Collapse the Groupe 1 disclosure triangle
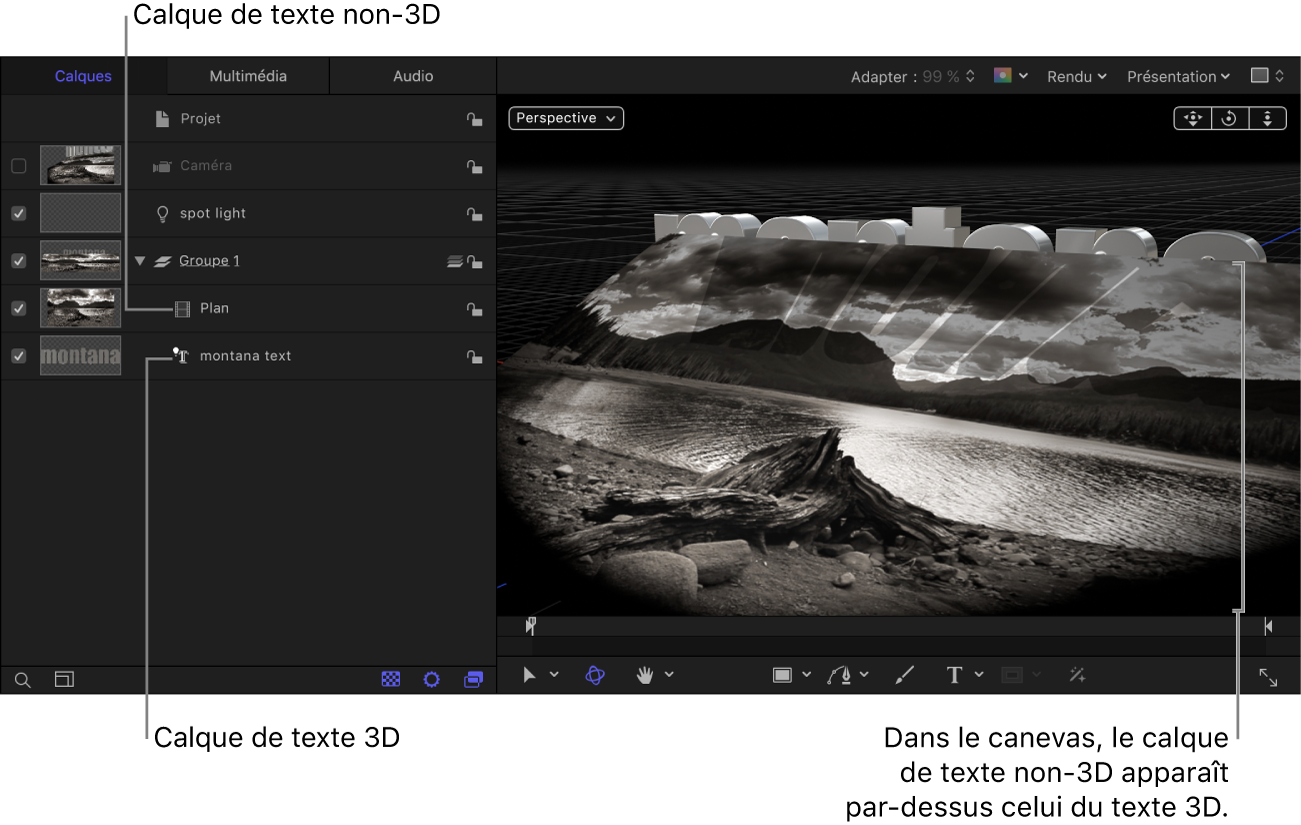 pos(140,261)
